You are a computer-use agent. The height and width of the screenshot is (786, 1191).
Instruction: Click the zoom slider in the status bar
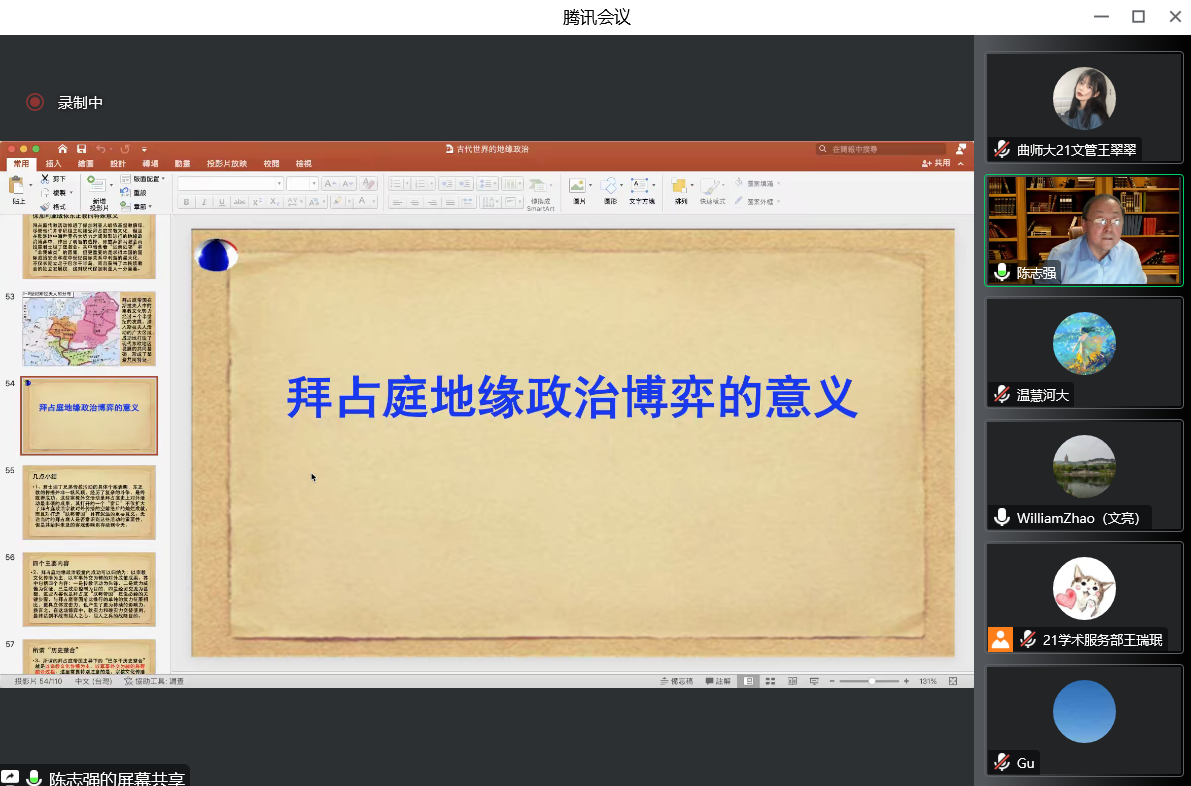[x=872, y=681]
